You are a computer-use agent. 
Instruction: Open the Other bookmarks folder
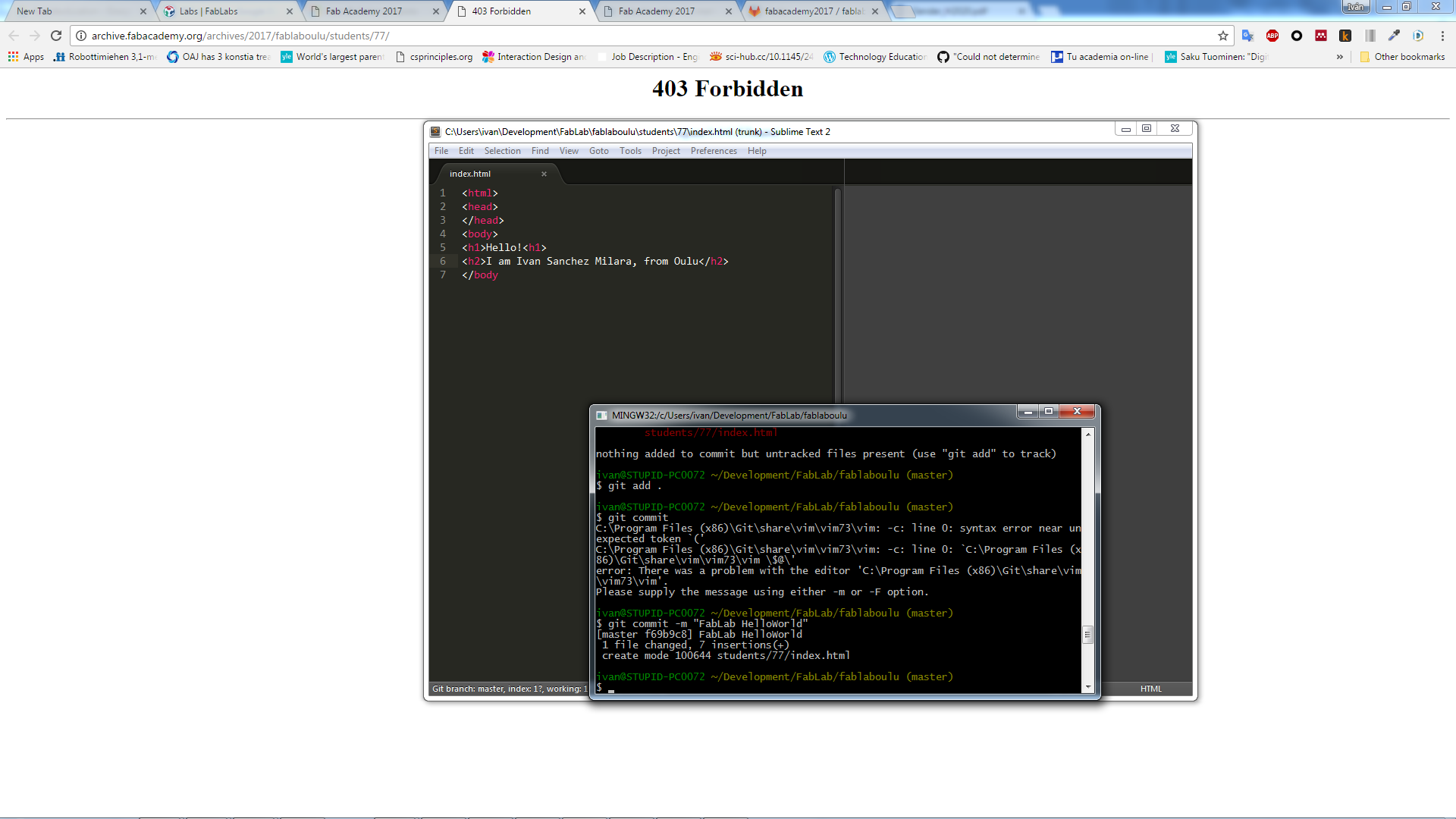coord(1402,57)
